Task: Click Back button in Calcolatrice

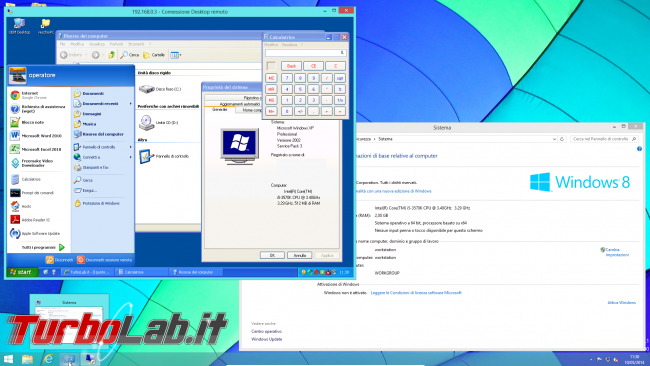Action: click(291, 66)
